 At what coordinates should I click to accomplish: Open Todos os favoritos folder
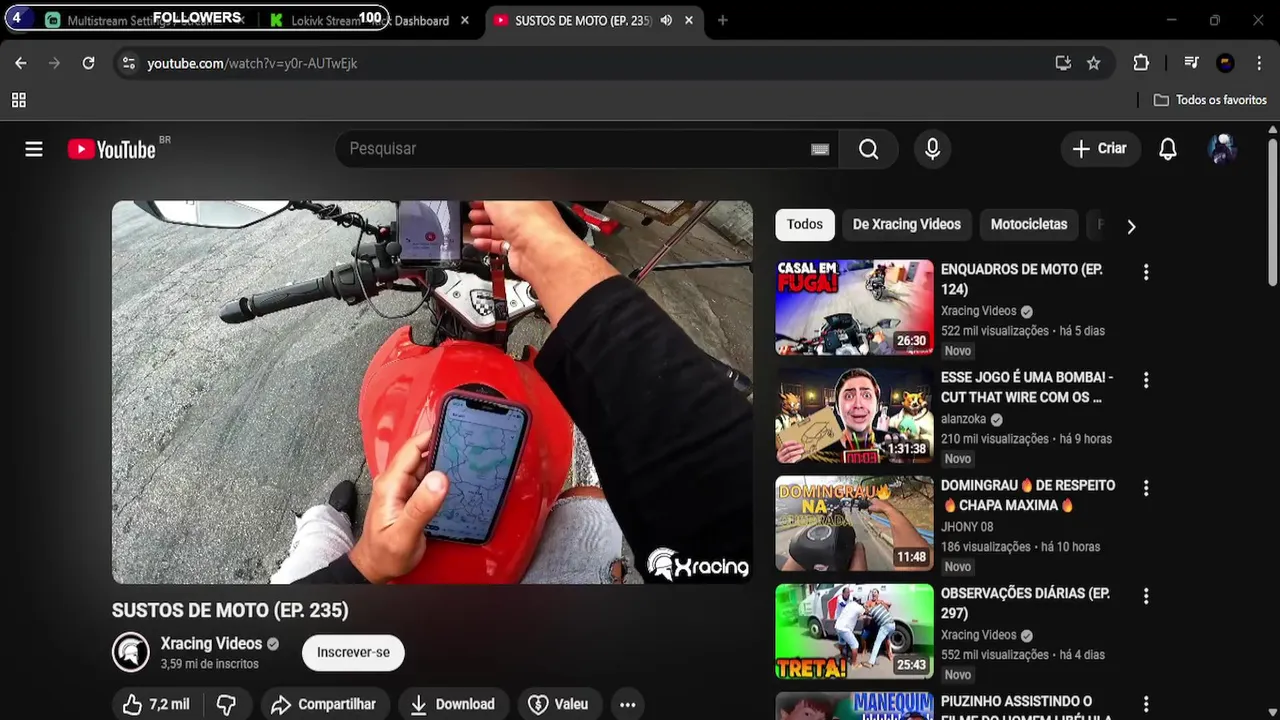coord(1210,100)
